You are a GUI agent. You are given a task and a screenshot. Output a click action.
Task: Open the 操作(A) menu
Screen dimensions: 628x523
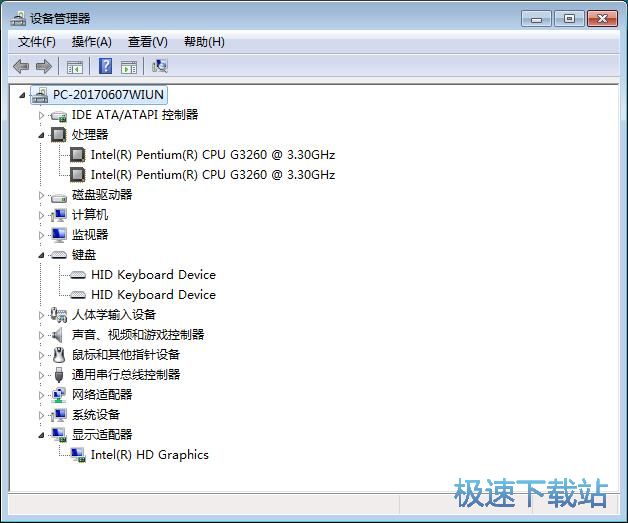click(91, 42)
